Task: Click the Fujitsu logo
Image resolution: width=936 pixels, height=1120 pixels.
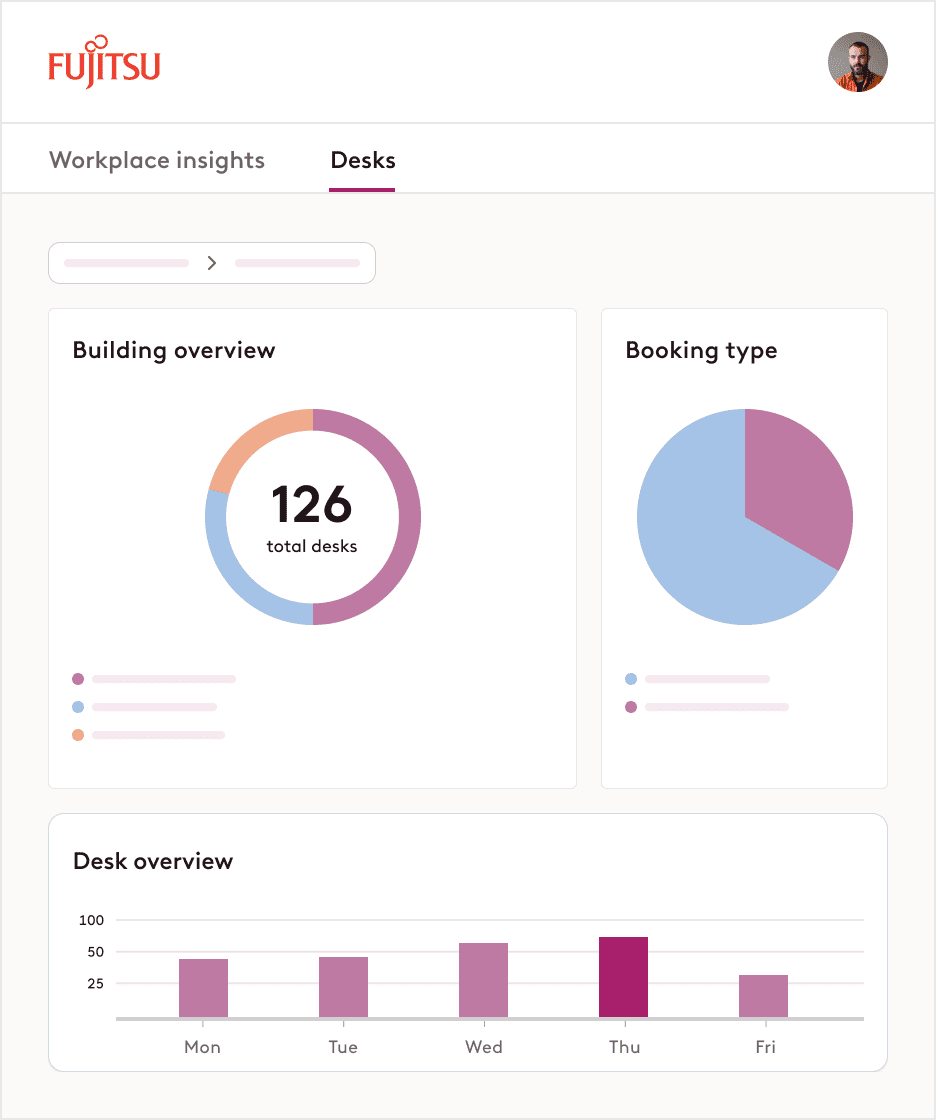Action: pyautogui.click(x=106, y=62)
